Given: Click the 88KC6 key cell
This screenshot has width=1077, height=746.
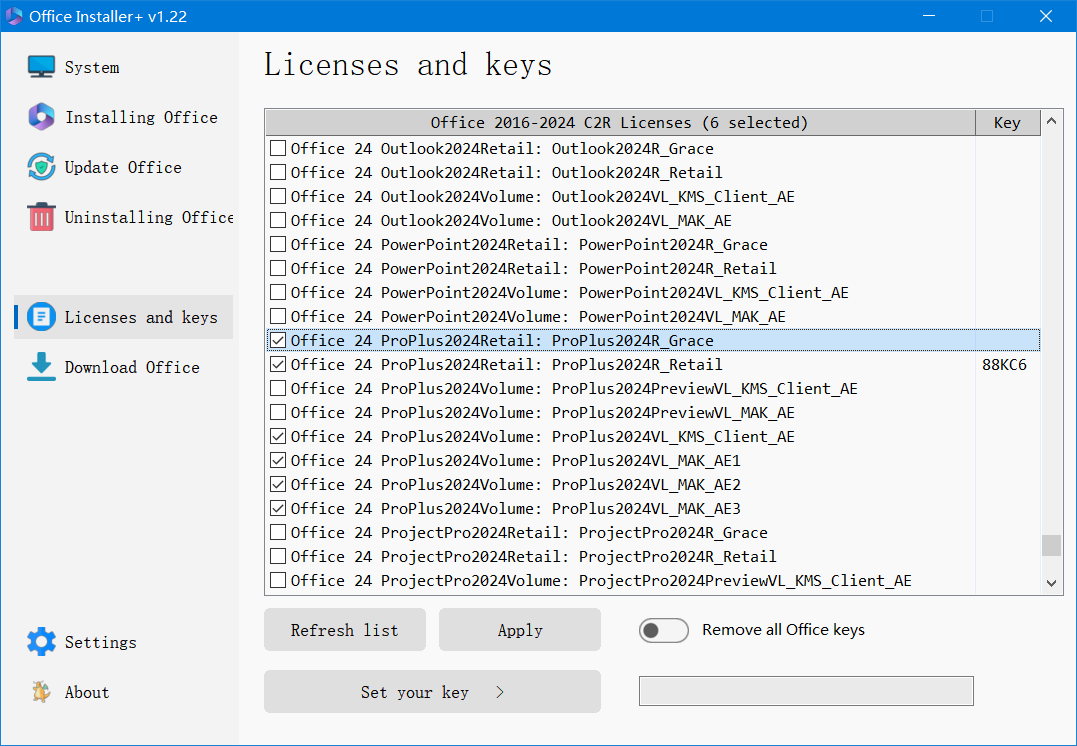Looking at the screenshot, I should [x=1004, y=365].
